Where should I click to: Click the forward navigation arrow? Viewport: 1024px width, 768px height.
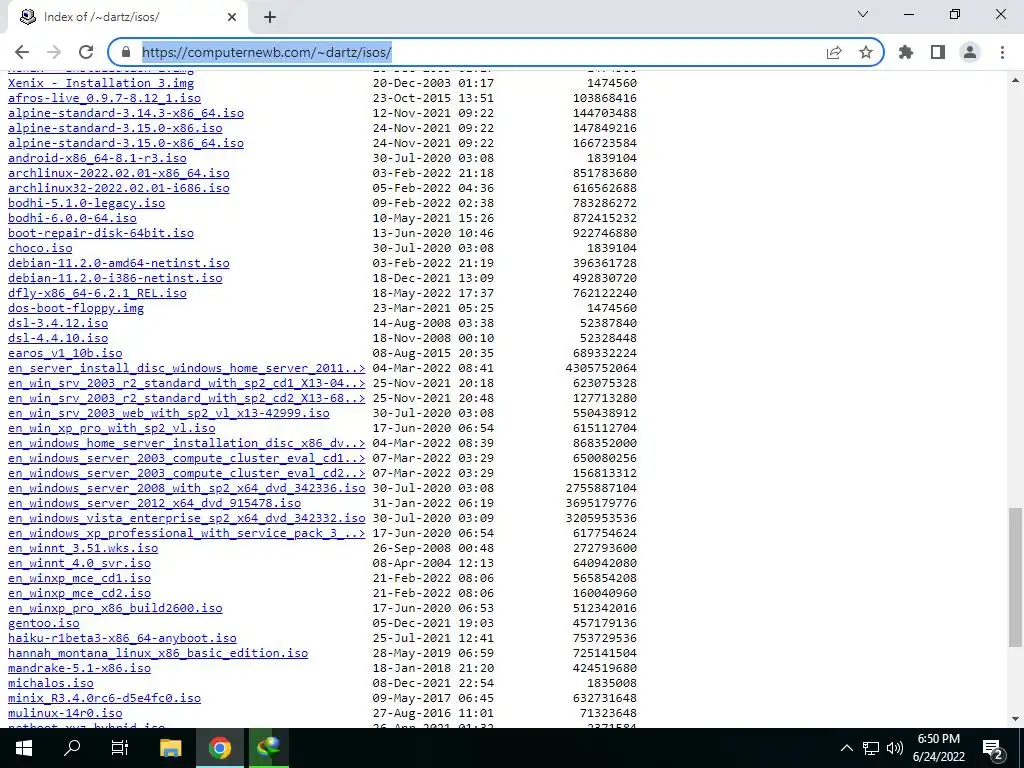coord(54,52)
